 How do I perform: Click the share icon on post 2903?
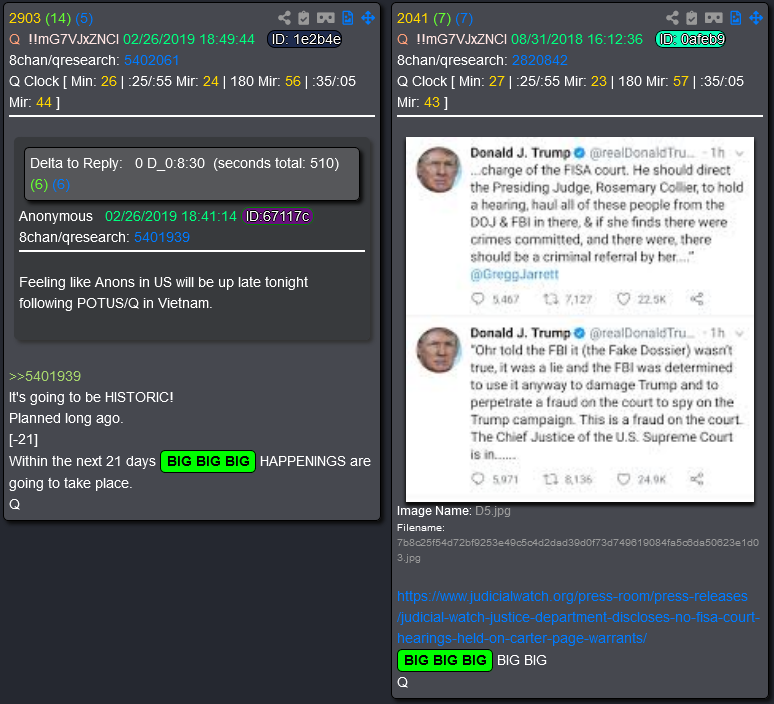[284, 18]
